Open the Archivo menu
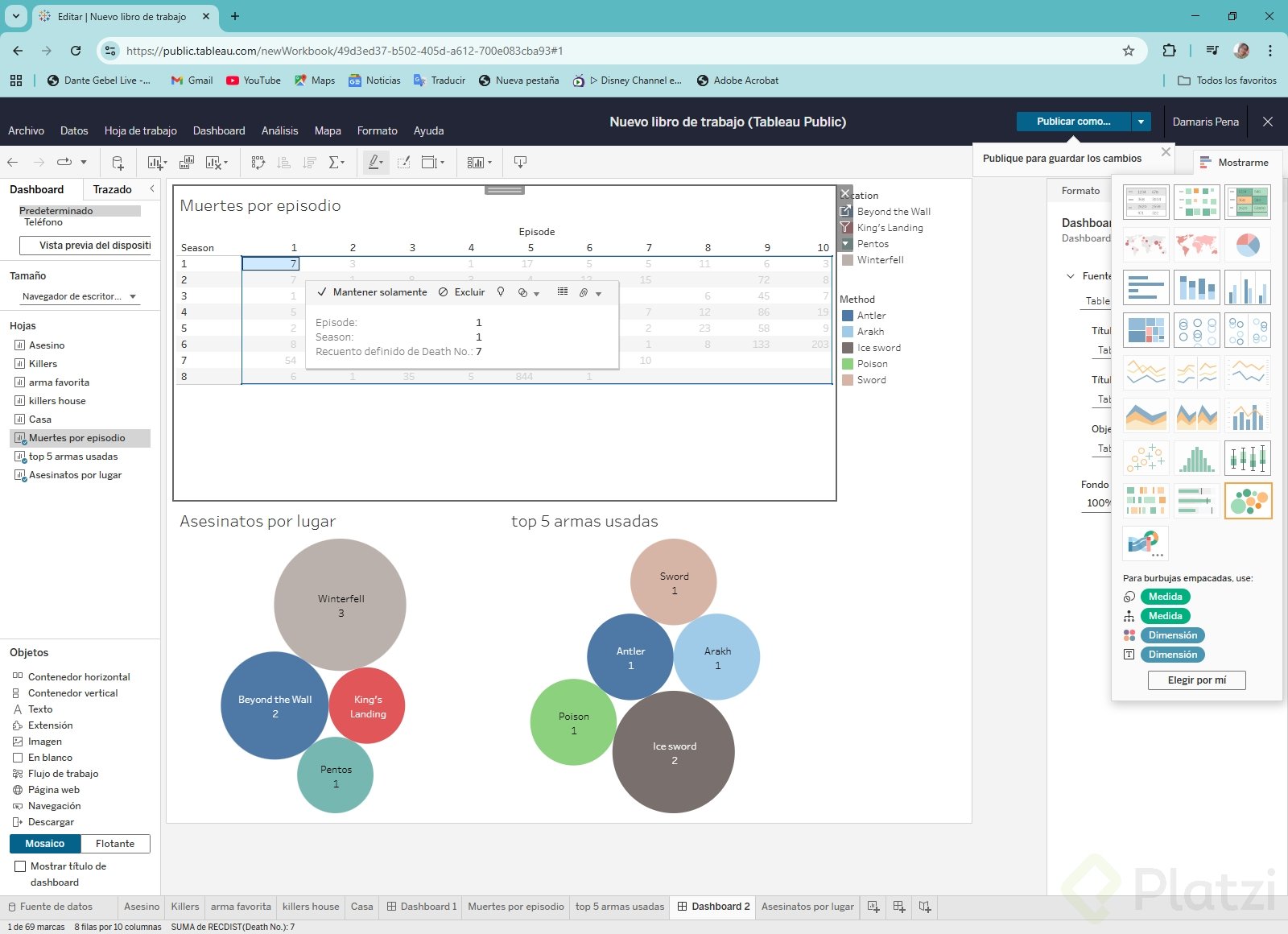This screenshot has height=934, width=1288. [x=26, y=130]
